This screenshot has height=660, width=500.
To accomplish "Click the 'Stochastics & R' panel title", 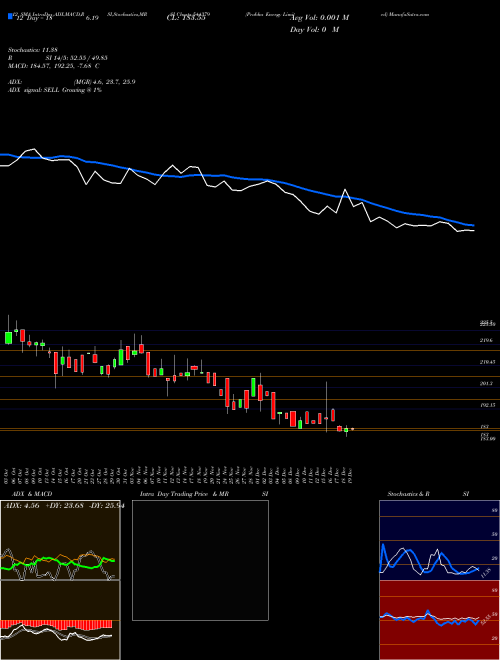I will click(x=409, y=494).
